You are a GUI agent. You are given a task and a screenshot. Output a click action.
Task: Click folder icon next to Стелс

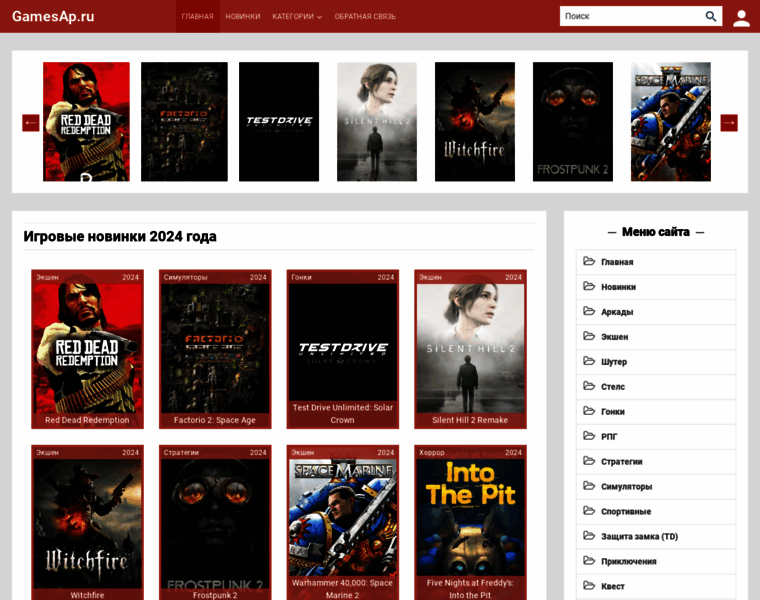(x=589, y=386)
